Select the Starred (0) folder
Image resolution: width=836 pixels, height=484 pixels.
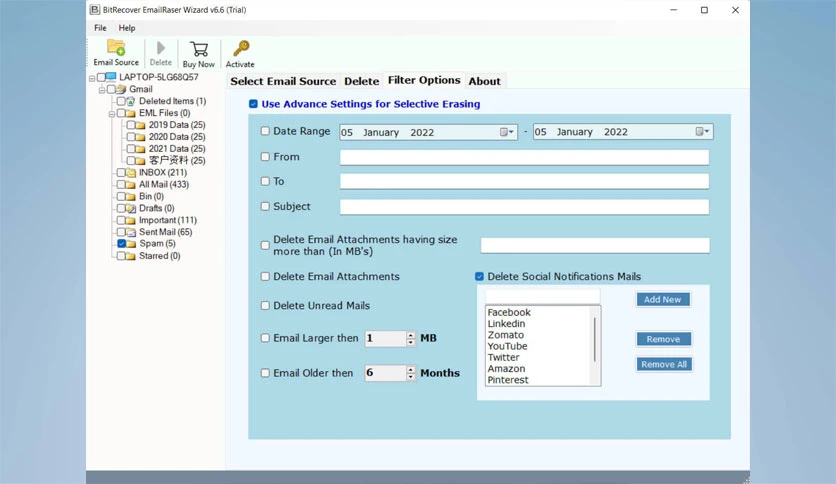click(x=159, y=256)
